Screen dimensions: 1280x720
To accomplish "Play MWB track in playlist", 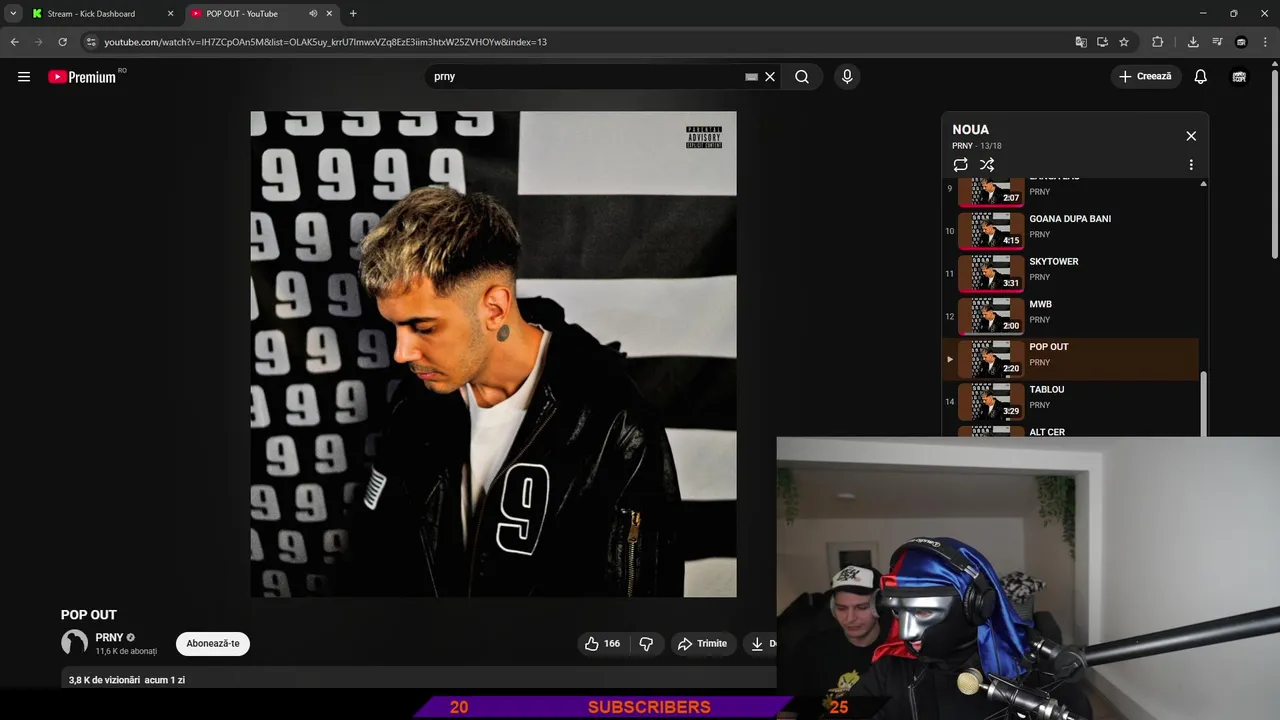I will click(x=1071, y=316).
